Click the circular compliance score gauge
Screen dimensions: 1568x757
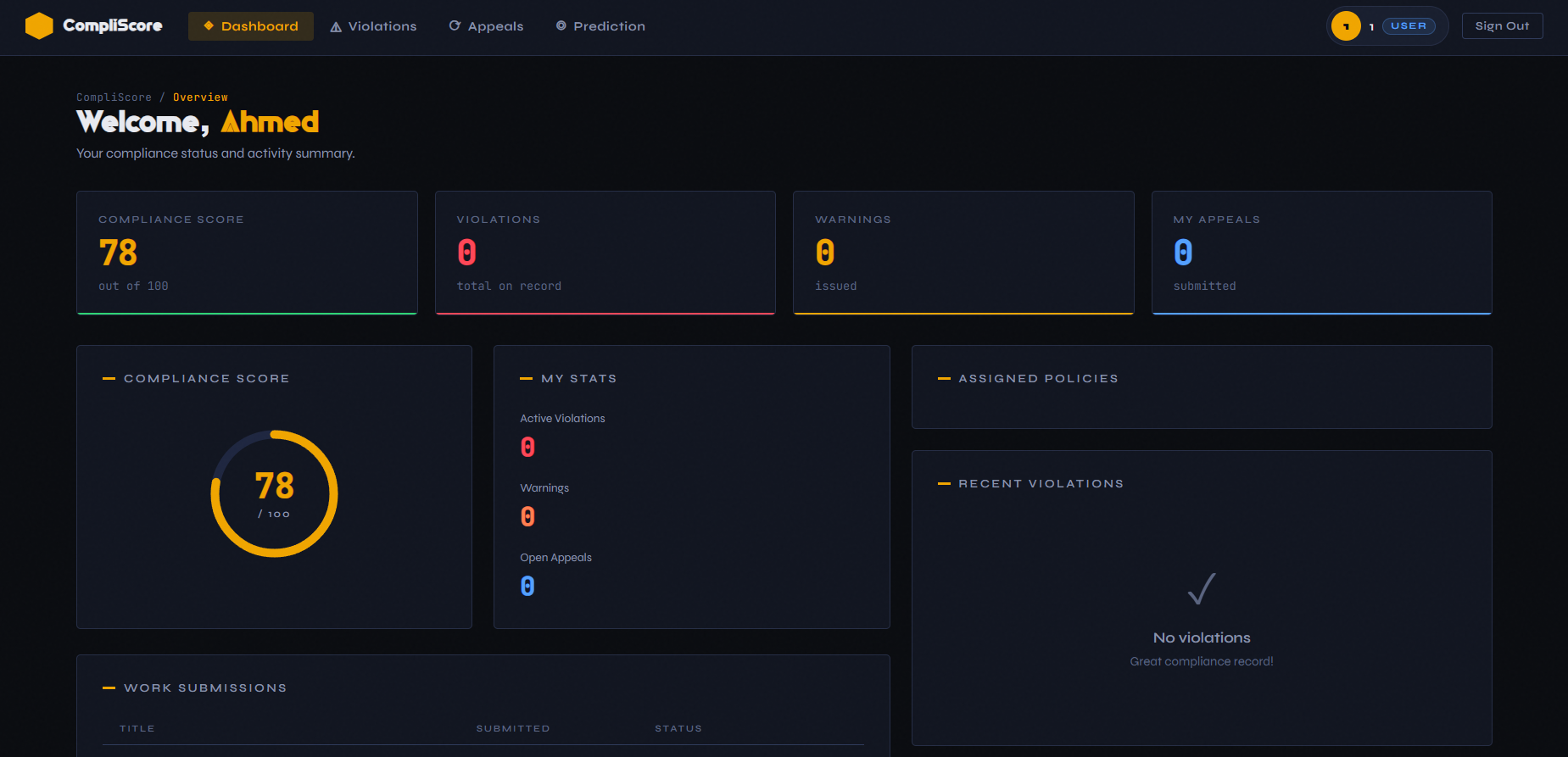pos(274,493)
